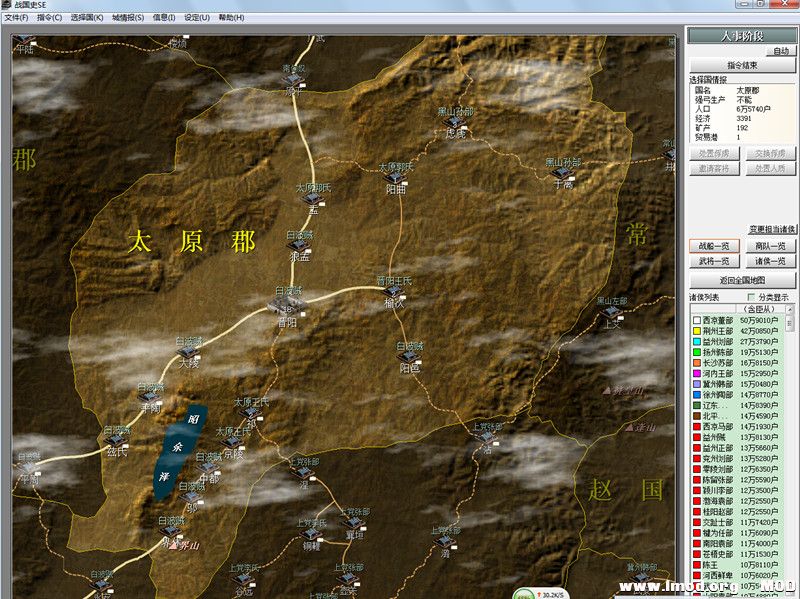The image size is (800, 599).
Task: Open the 设定(U) menu
Action: (x=197, y=18)
